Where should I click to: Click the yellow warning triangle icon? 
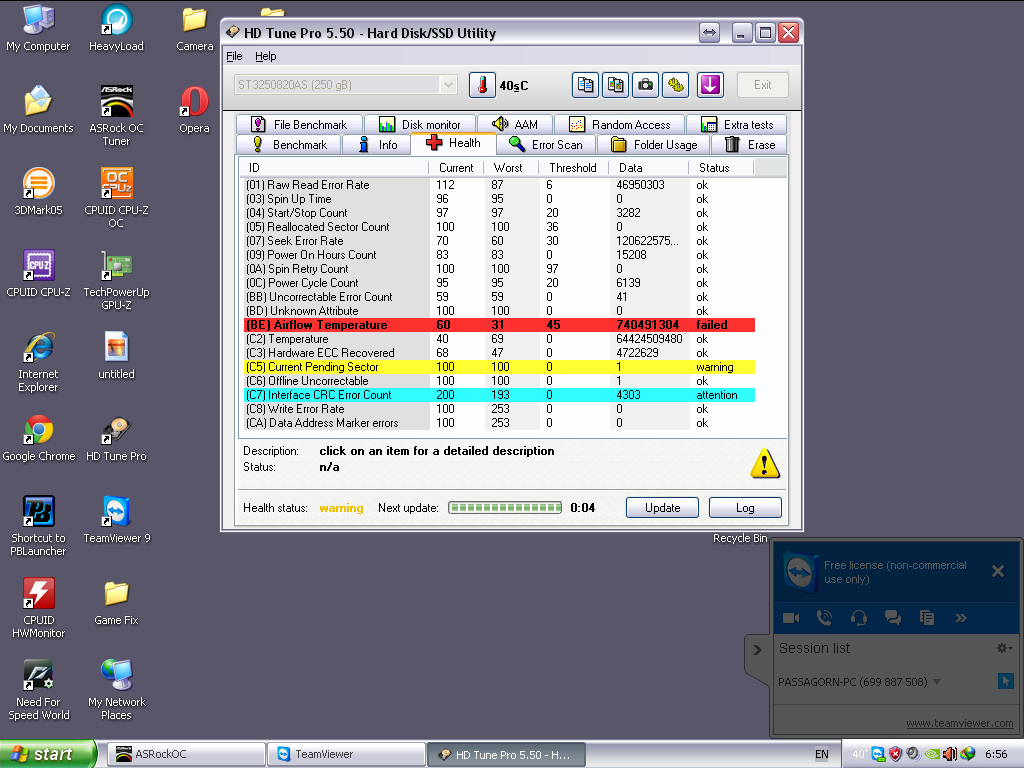click(x=764, y=463)
